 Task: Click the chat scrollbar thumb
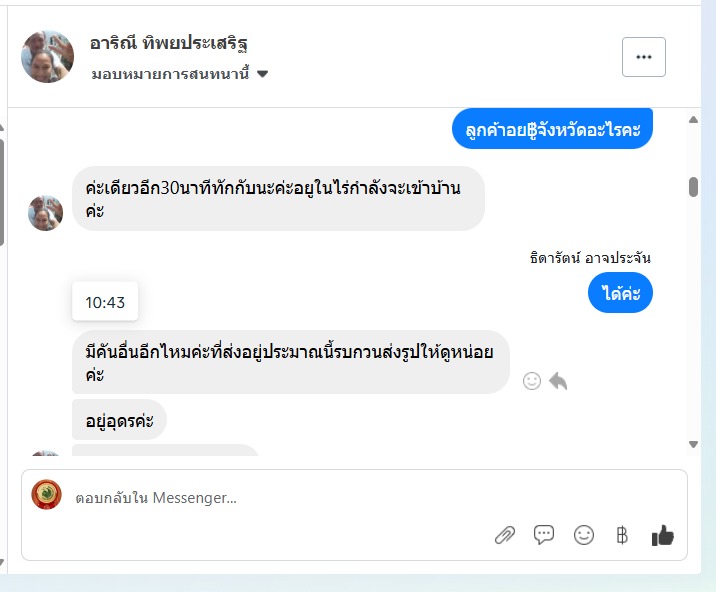(x=693, y=187)
